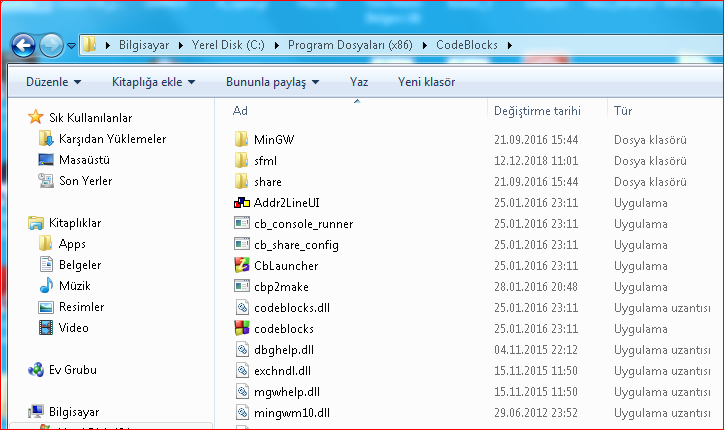724x430 pixels.
Task: Select the codeblocks.dll file icon
Action: [242, 307]
